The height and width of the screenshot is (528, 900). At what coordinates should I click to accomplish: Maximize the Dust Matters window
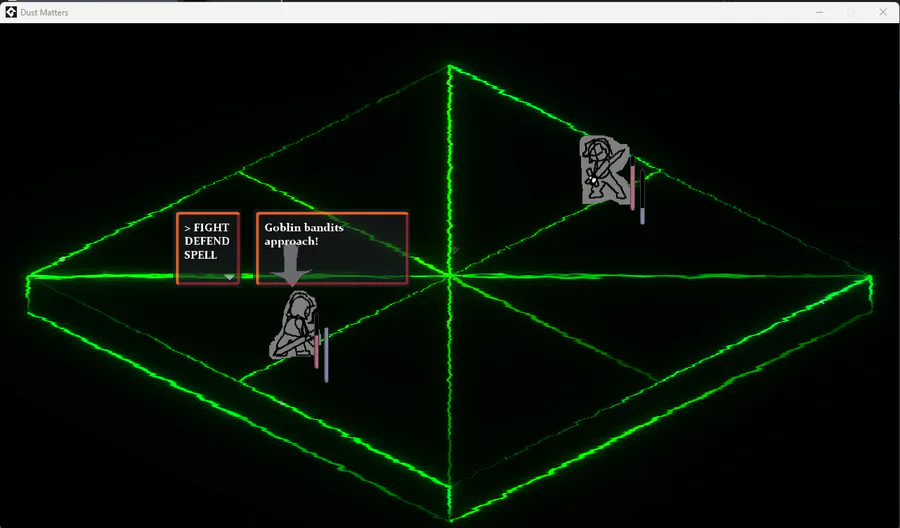pos(851,12)
